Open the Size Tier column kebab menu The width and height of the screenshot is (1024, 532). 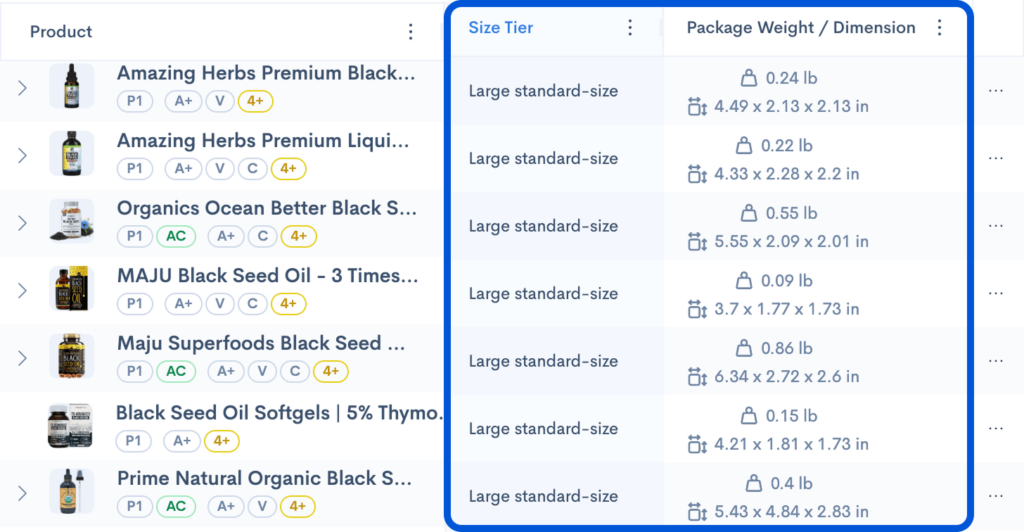click(630, 28)
